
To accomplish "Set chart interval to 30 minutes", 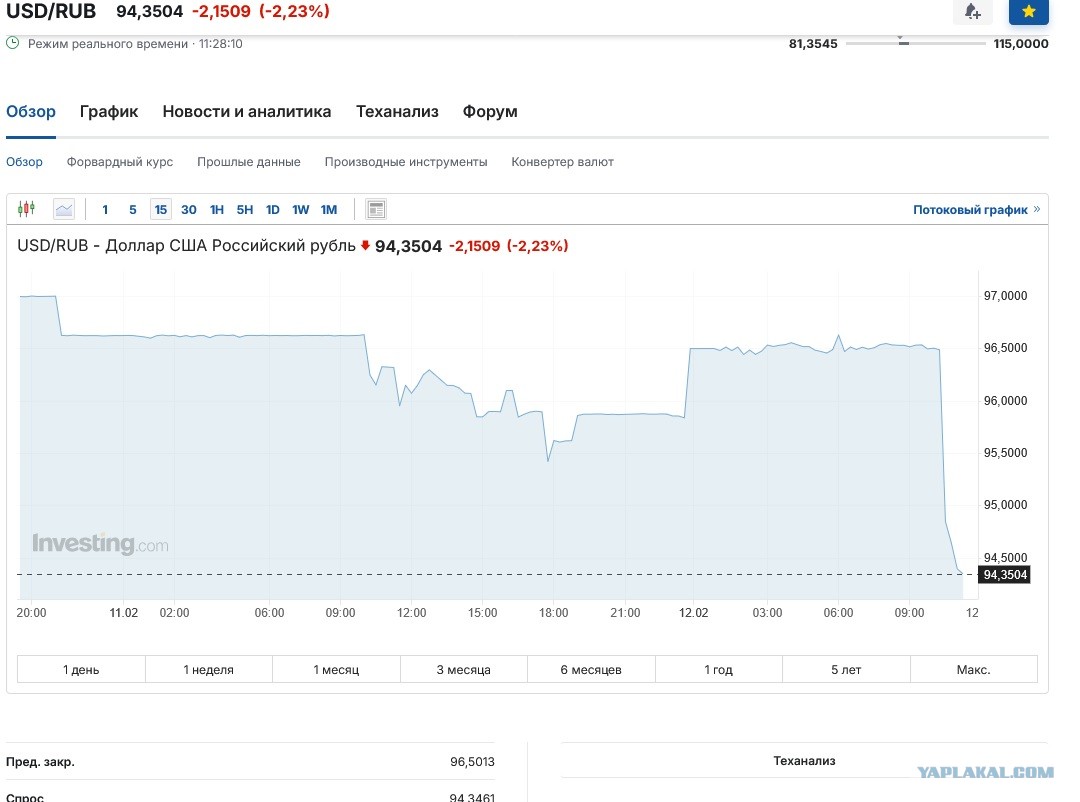I will (x=189, y=209).
